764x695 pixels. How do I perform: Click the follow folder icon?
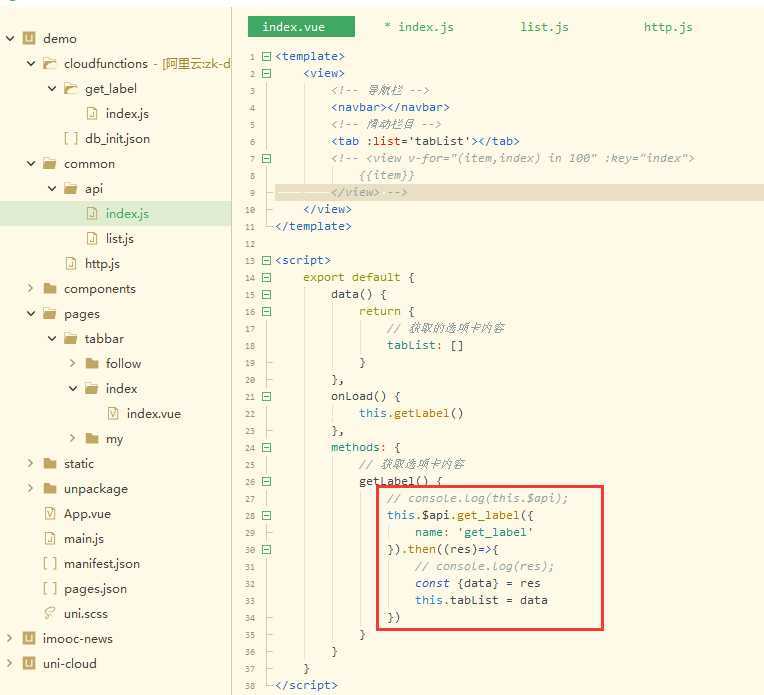pyautogui.click(x=92, y=363)
